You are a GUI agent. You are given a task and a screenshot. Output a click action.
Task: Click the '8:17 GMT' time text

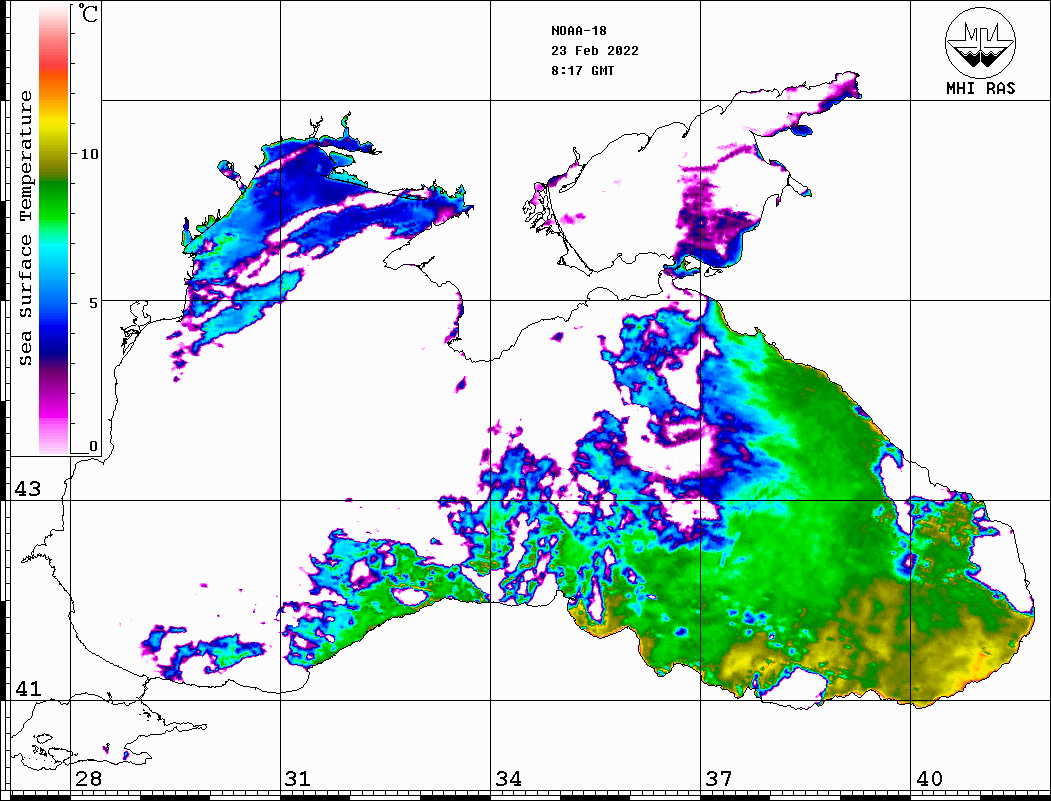[582, 71]
